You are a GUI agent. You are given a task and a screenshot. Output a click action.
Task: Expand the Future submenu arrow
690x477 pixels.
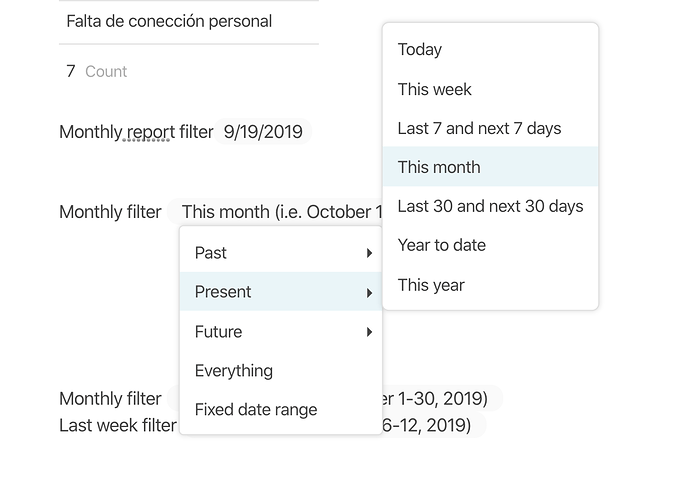[x=369, y=332]
